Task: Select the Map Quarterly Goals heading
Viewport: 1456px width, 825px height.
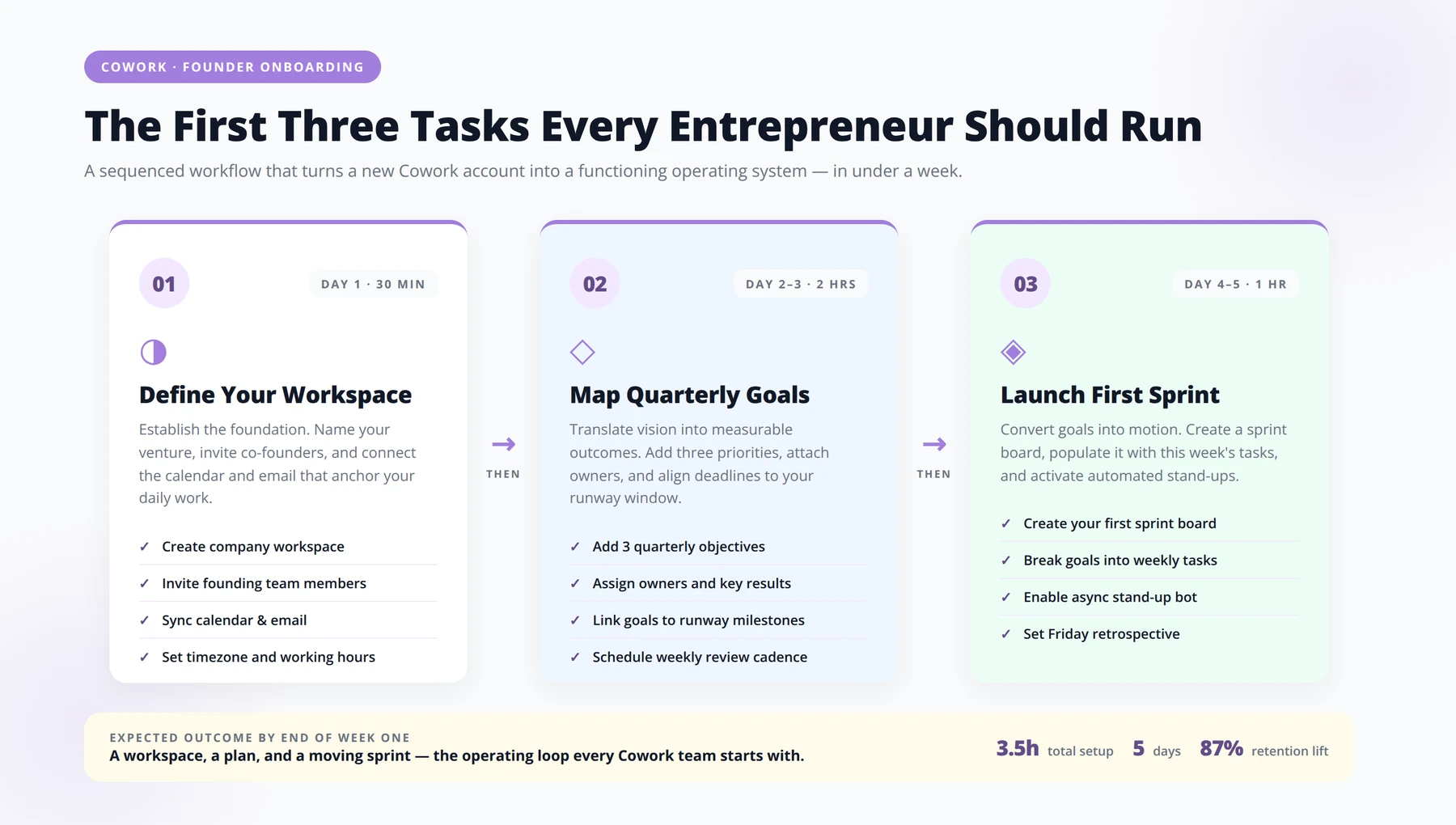Action: point(689,395)
